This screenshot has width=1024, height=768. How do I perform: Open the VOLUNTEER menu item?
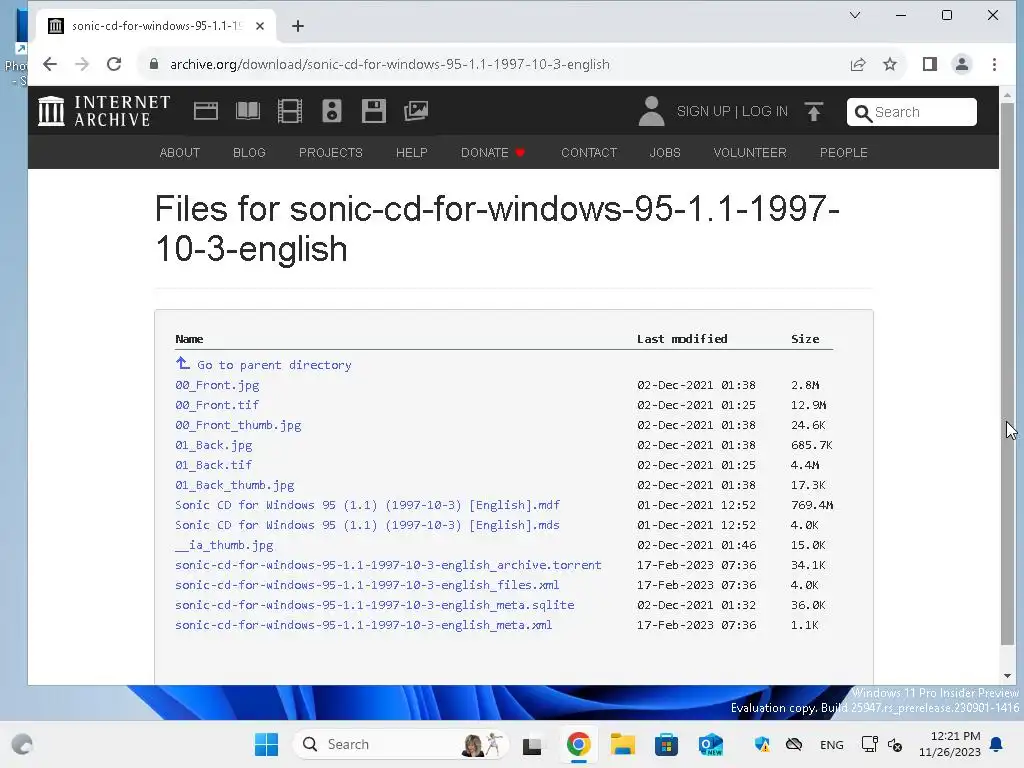pyautogui.click(x=750, y=152)
